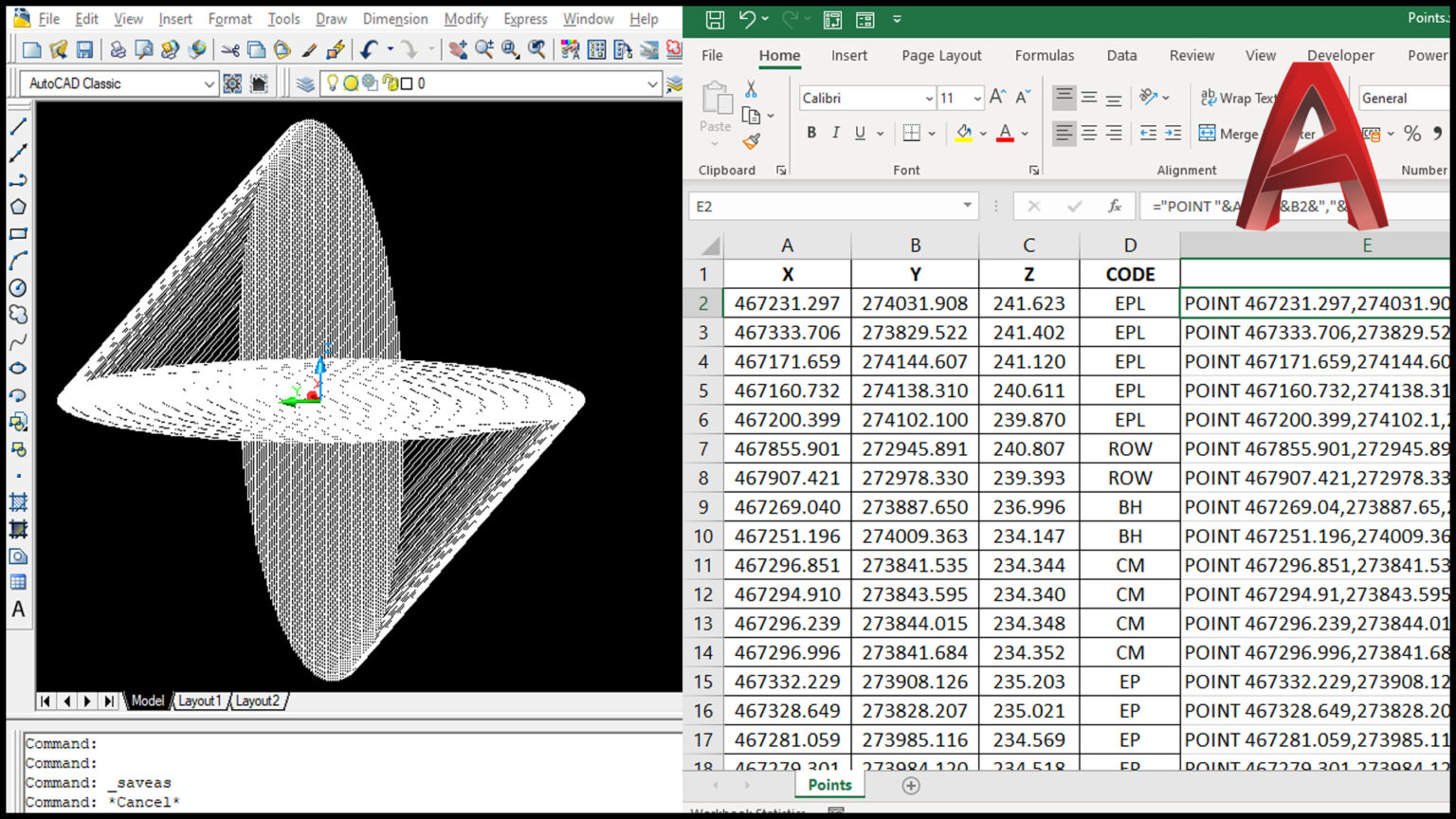The height and width of the screenshot is (819, 1456).
Task: Click the Pan Realtime icon
Action: click(458, 49)
